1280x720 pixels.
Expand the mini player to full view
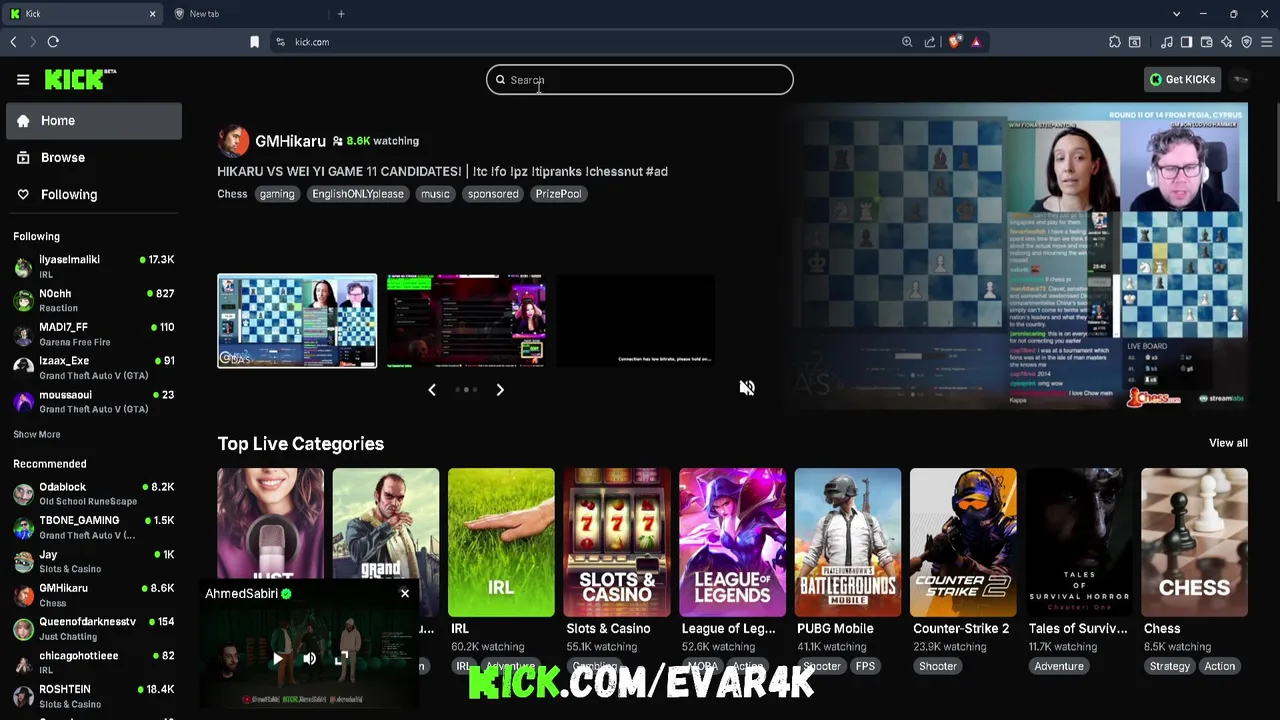[x=342, y=658]
